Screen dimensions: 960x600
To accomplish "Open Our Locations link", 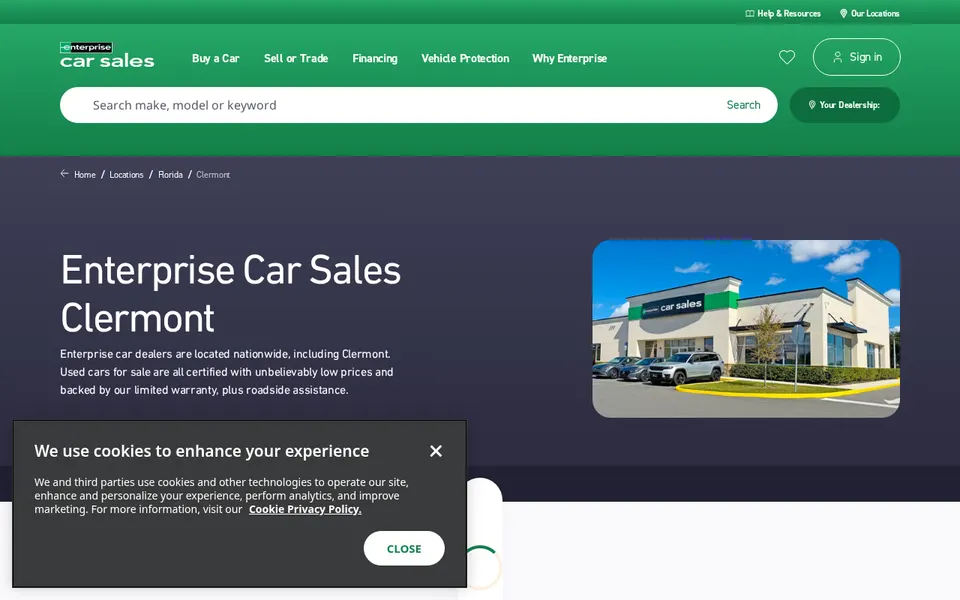I will coord(869,13).
